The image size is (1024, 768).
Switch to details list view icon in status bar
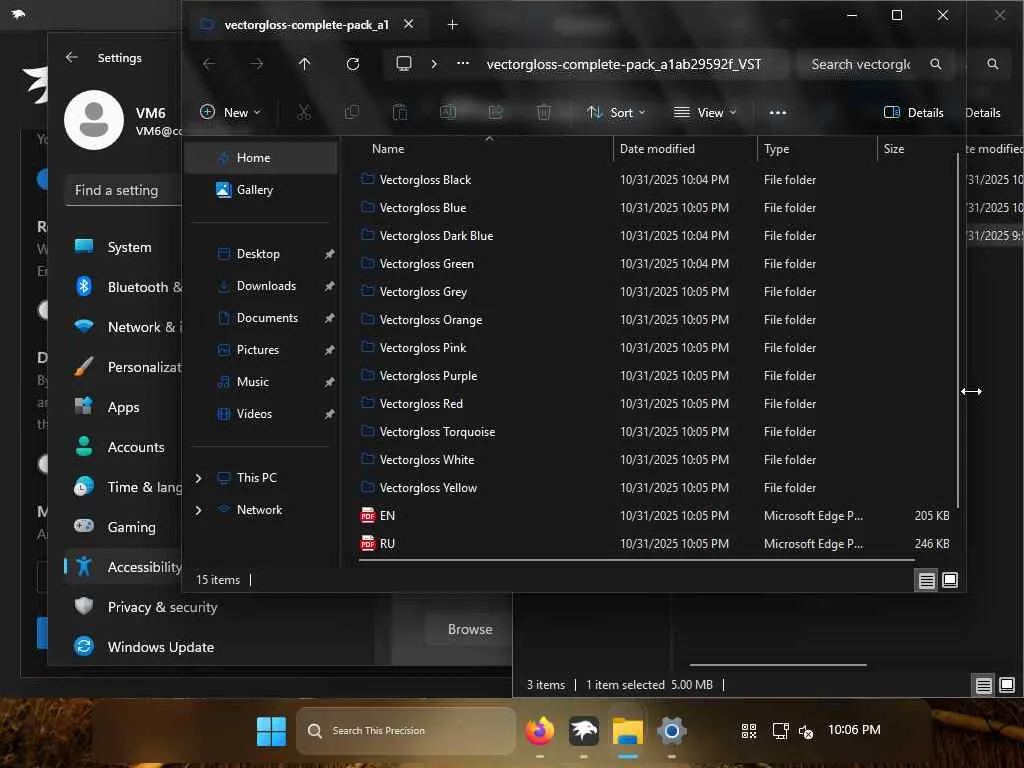tap(926, 580)
